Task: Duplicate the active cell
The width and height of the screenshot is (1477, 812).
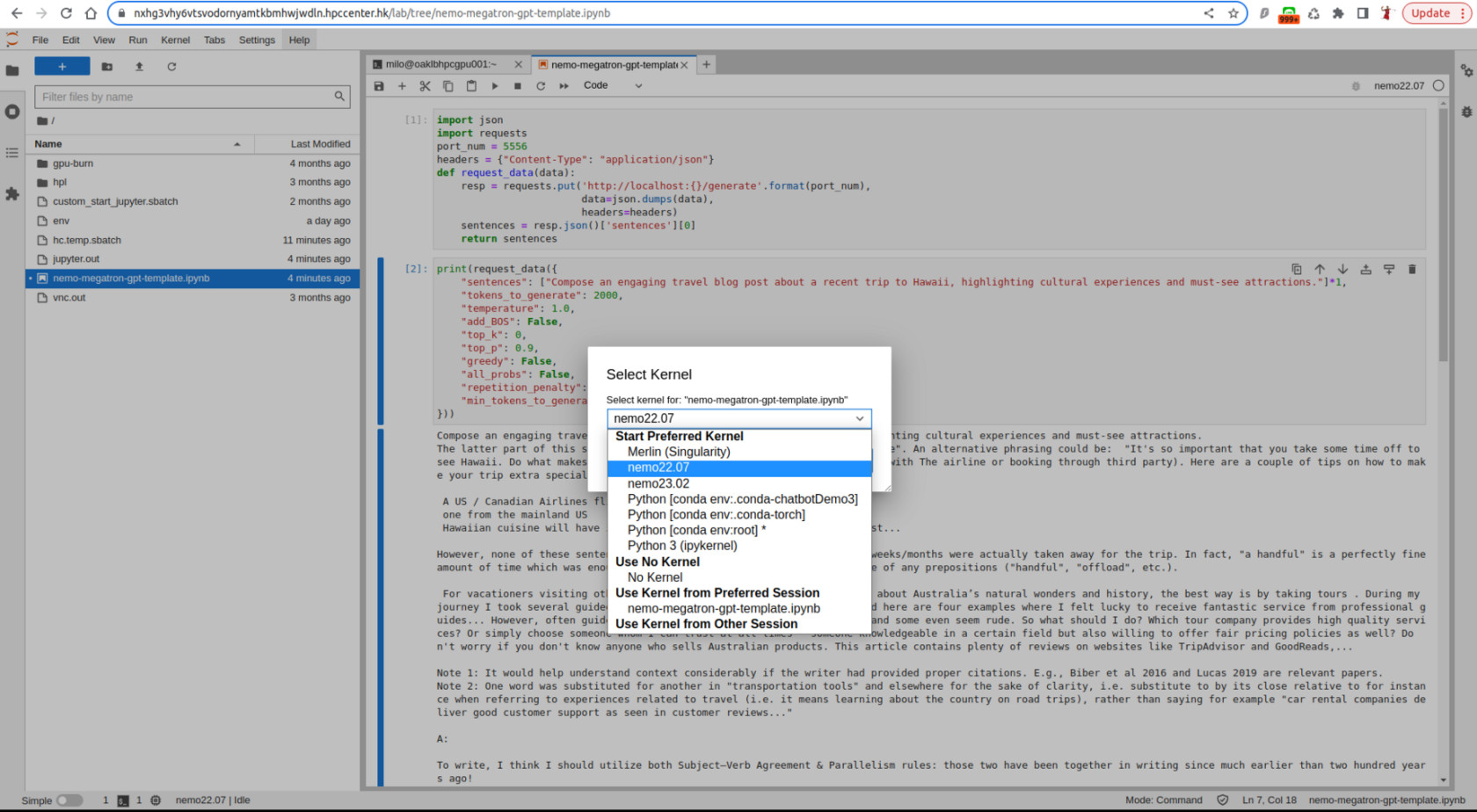Action: 1297,270
